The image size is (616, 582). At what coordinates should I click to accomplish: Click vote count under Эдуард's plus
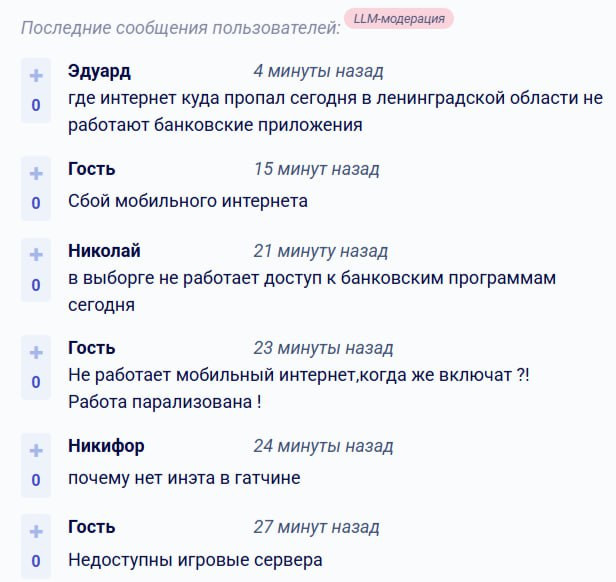coord(36,105)
